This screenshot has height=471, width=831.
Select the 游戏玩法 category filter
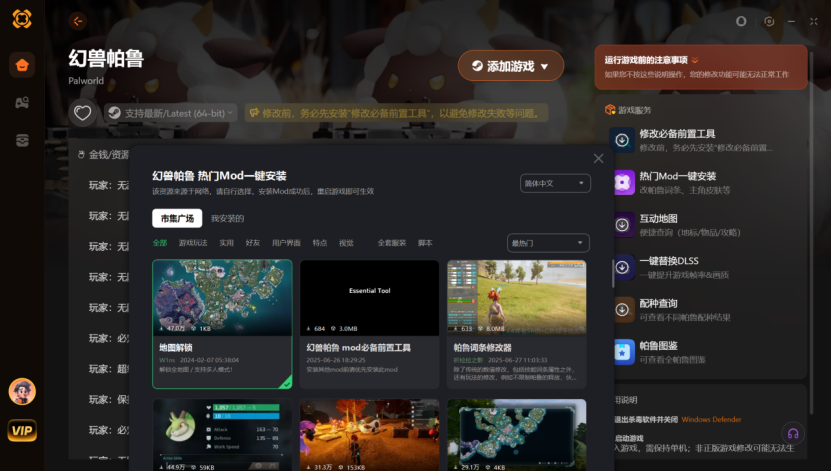[193, 243]
